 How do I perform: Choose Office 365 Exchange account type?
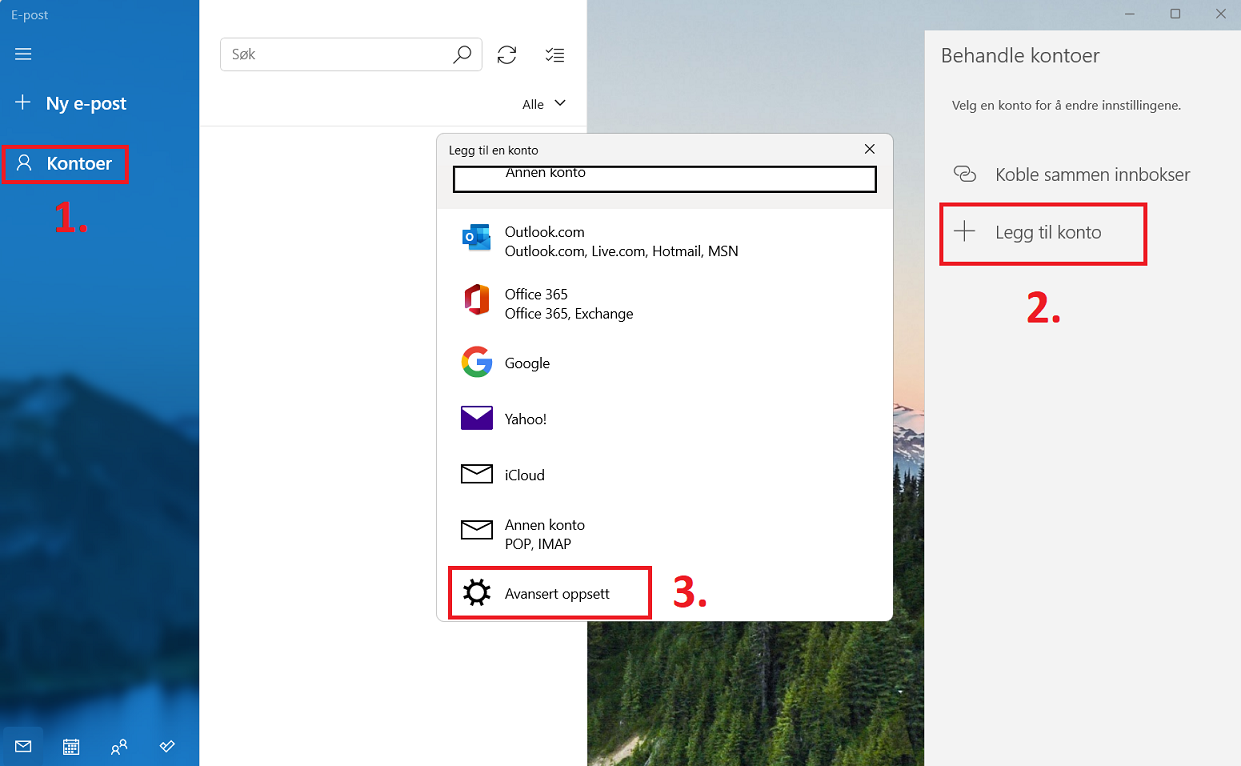[664, 303]
